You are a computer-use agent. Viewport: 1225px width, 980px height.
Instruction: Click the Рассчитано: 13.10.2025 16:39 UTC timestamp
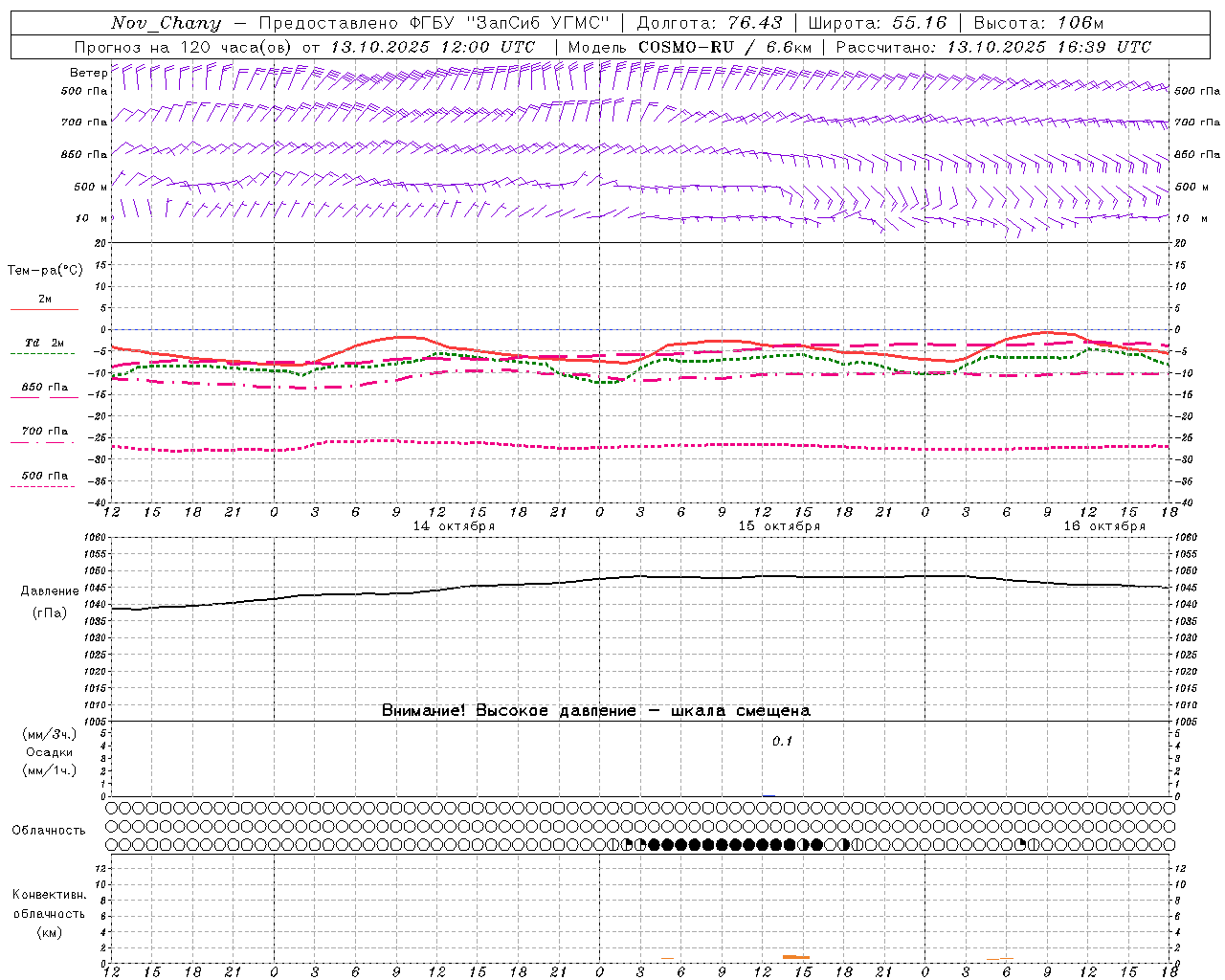(x=993, y=47)
